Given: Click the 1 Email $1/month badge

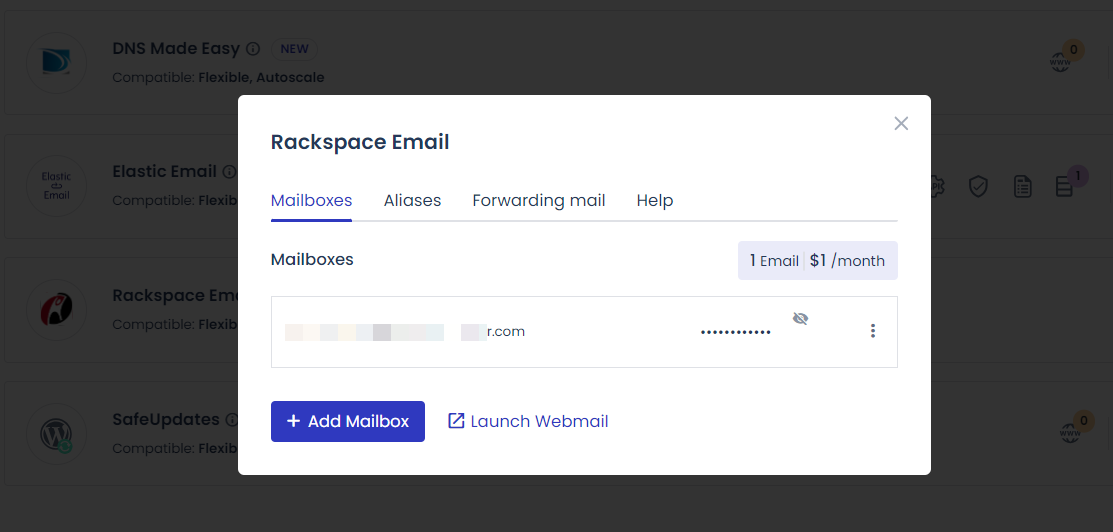Looking at the screenshot, I should click(818, 261).
